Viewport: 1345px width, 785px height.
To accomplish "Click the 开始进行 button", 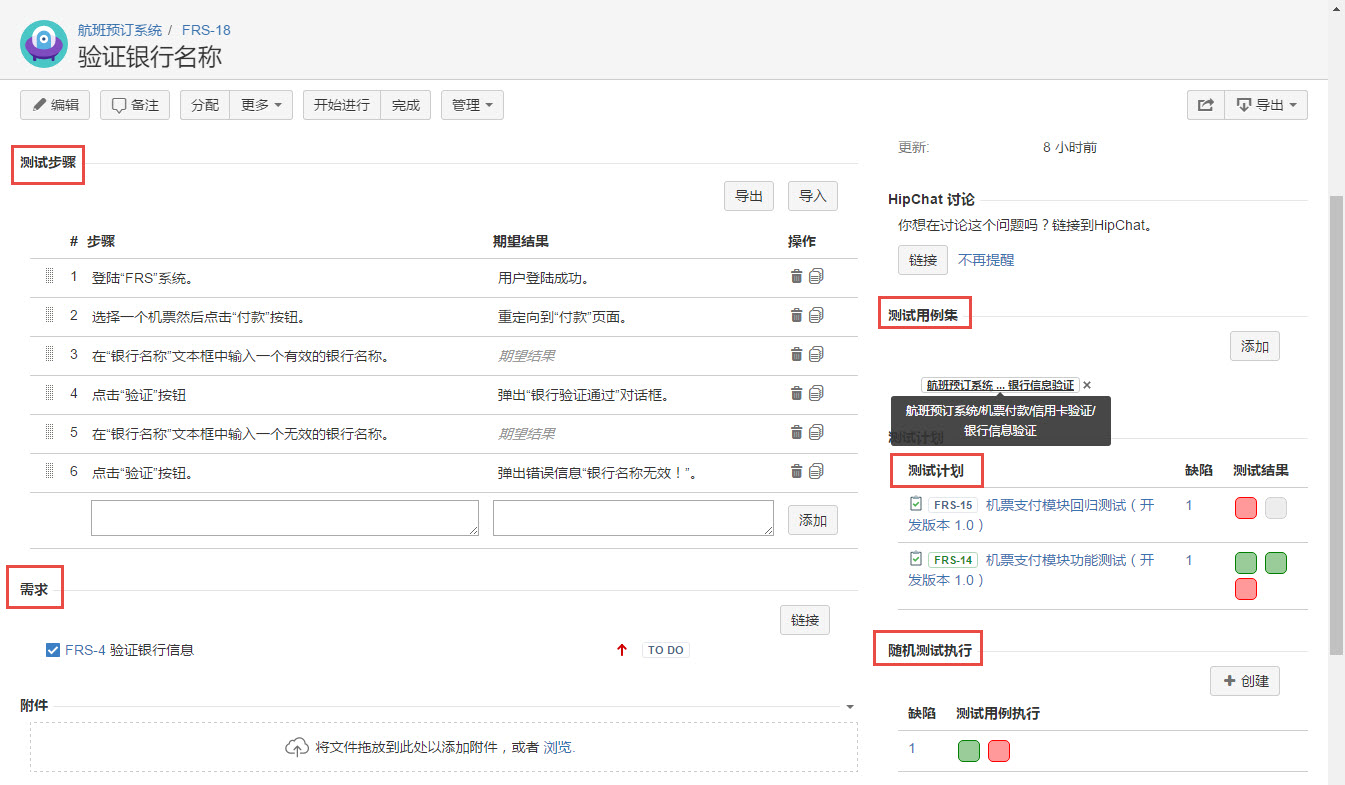I will [x=342, y=105].
